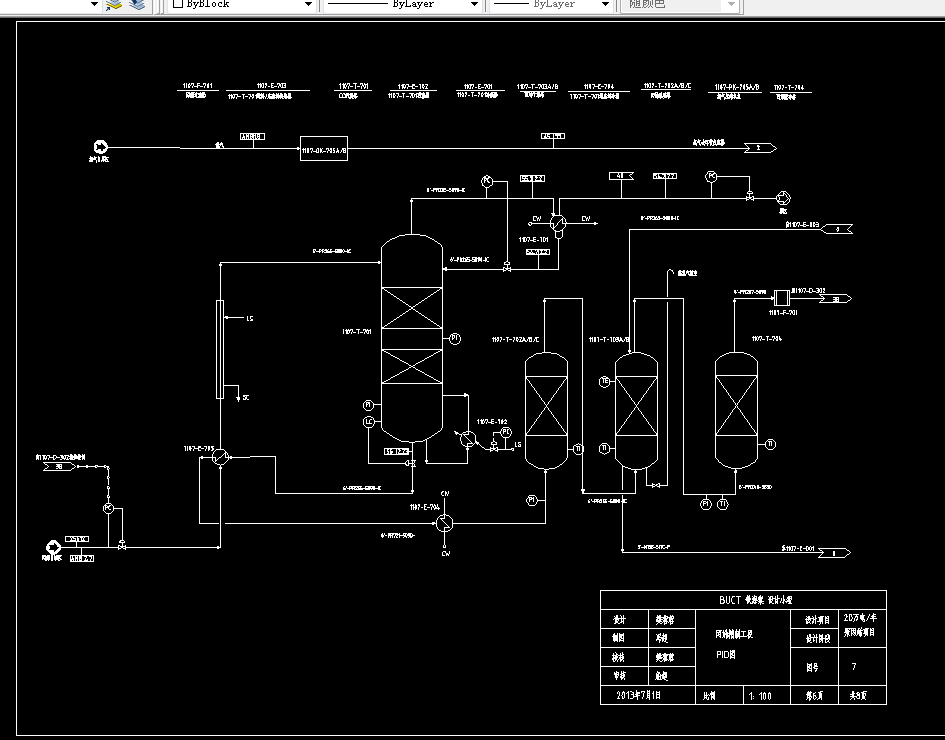Click the Layer Previous icon
This screenshot has width=945, height=740.
137,5
